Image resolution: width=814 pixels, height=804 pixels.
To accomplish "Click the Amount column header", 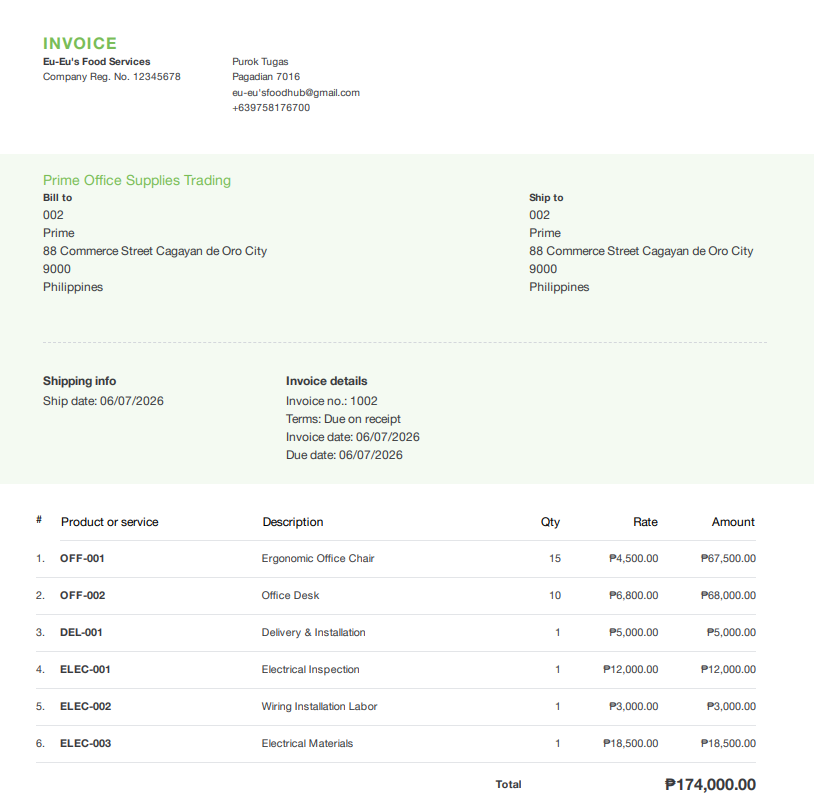I will (x=733, y=522).
